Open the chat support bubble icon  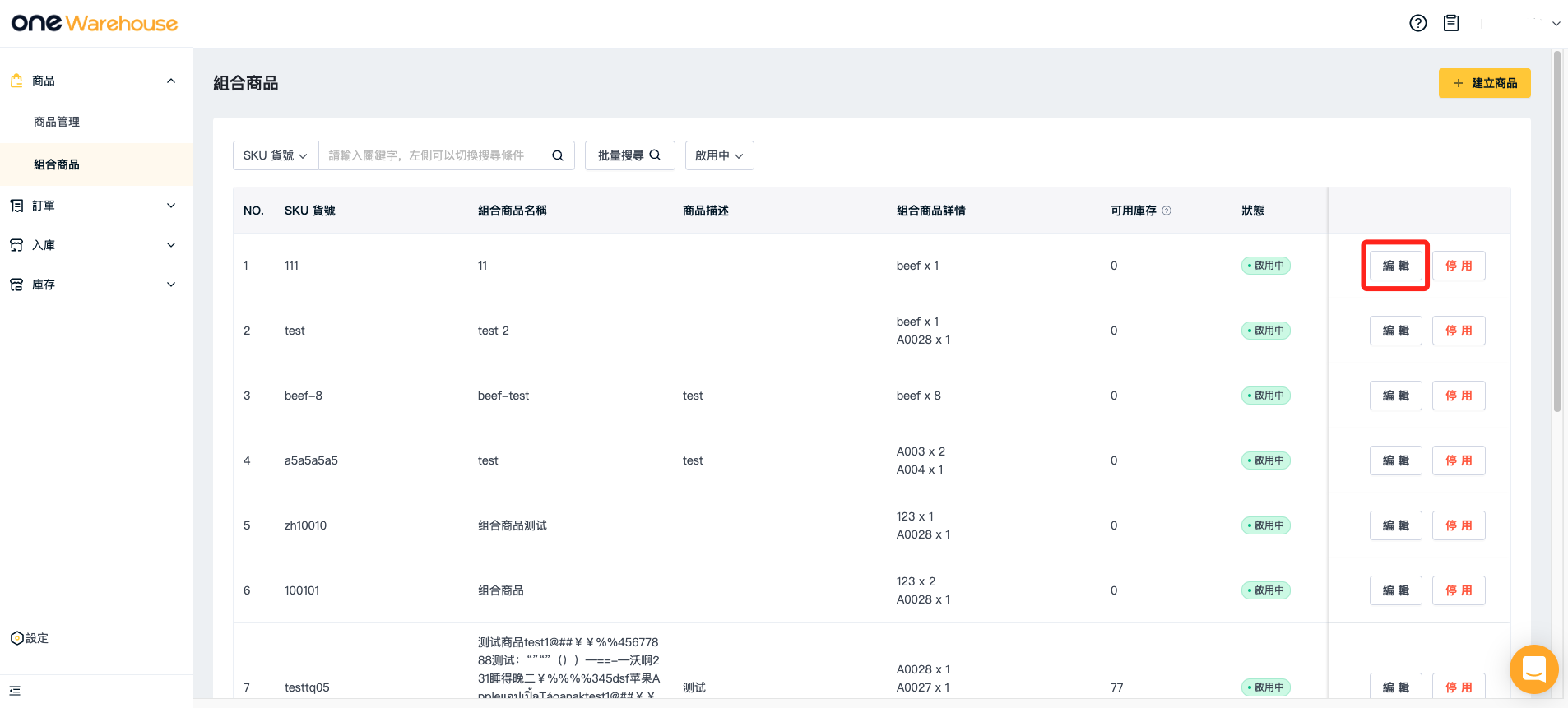click(1534, 669)
